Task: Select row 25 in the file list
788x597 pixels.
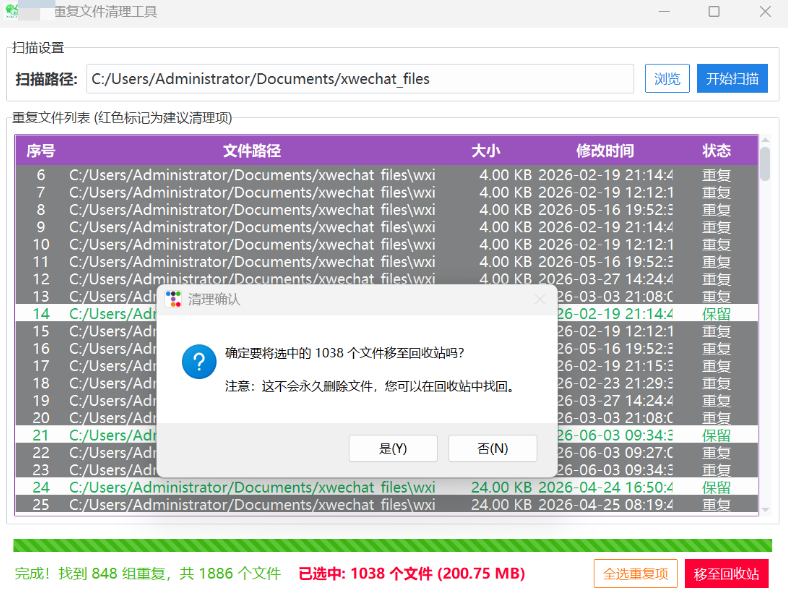Action: [386, 504]
